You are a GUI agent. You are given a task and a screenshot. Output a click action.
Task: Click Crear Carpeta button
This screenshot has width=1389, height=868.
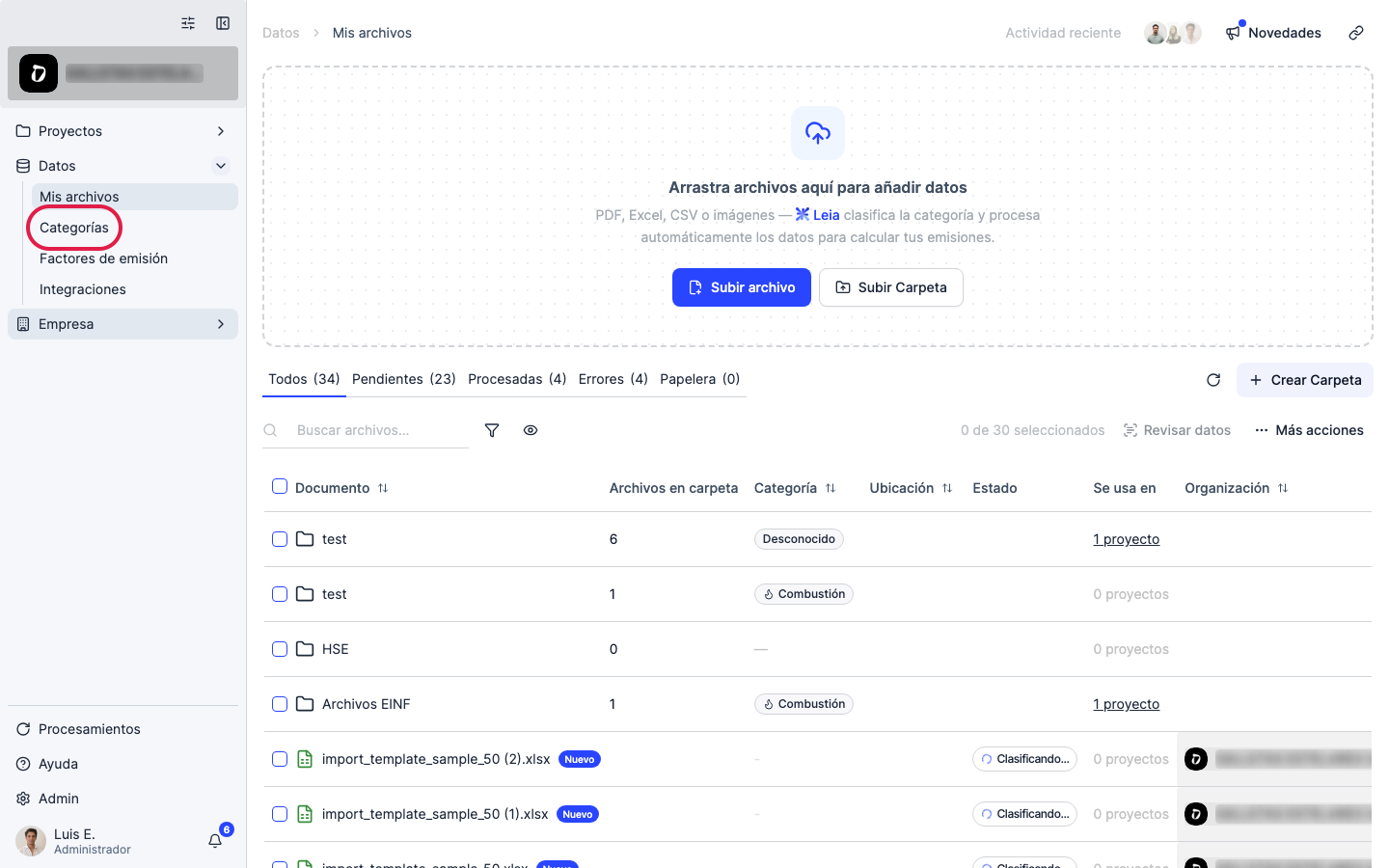click(x=1305, y=380)
